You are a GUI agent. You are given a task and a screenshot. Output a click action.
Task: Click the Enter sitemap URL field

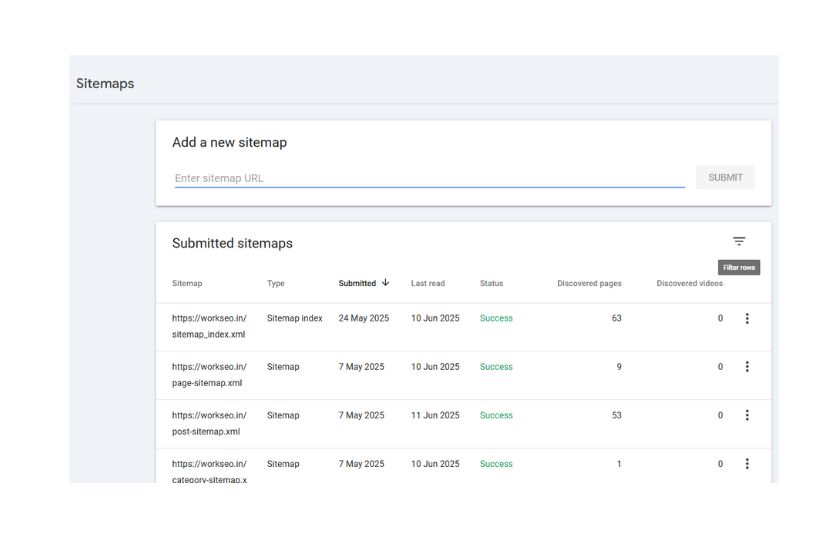[x=429, y=178]
